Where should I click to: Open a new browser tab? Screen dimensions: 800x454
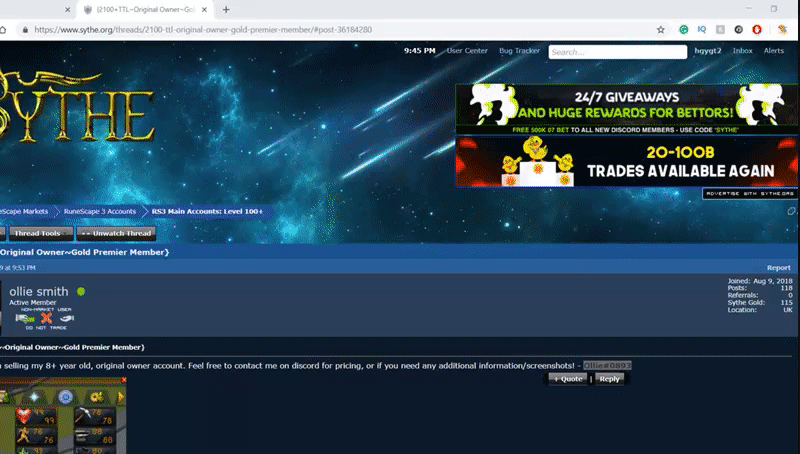click(226, 9)
